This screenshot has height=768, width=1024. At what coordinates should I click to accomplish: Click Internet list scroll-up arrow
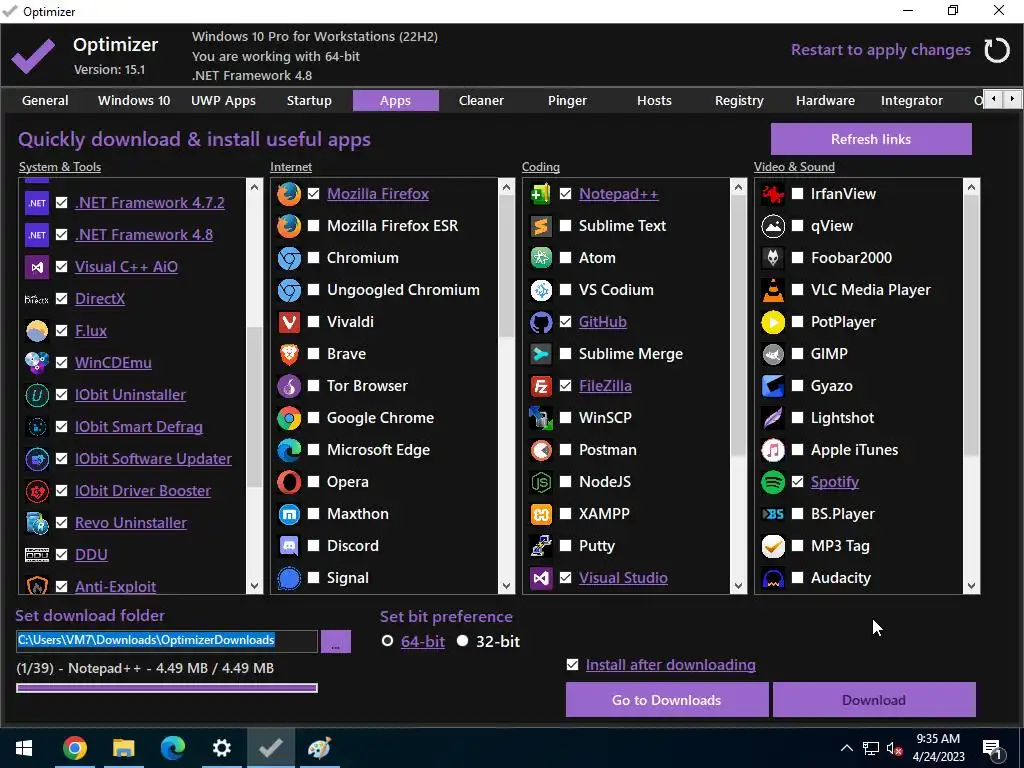click(x=506, y=187)
